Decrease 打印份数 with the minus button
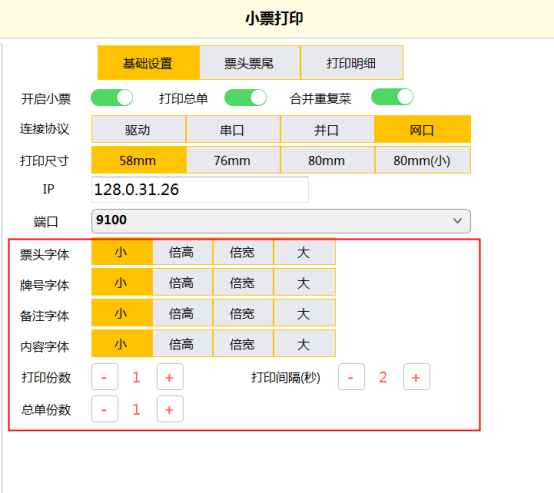554x493 pixels. coord(105,377)
